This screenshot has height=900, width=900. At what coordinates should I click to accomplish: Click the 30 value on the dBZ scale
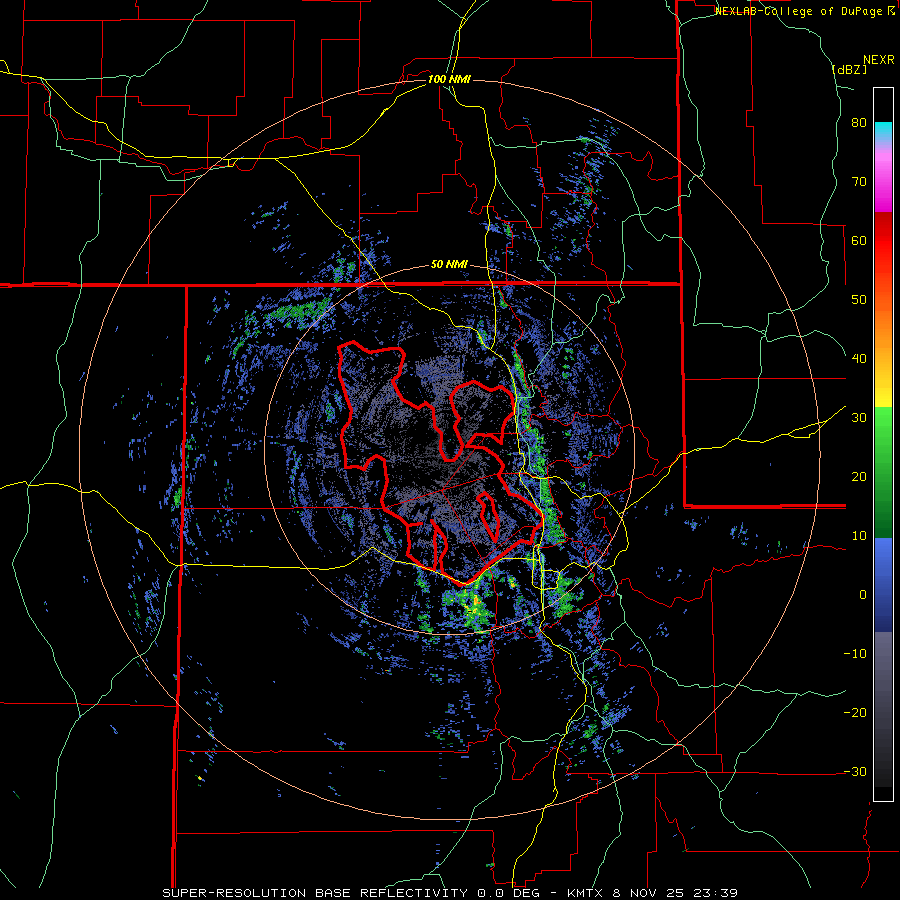tap(859, 418)
